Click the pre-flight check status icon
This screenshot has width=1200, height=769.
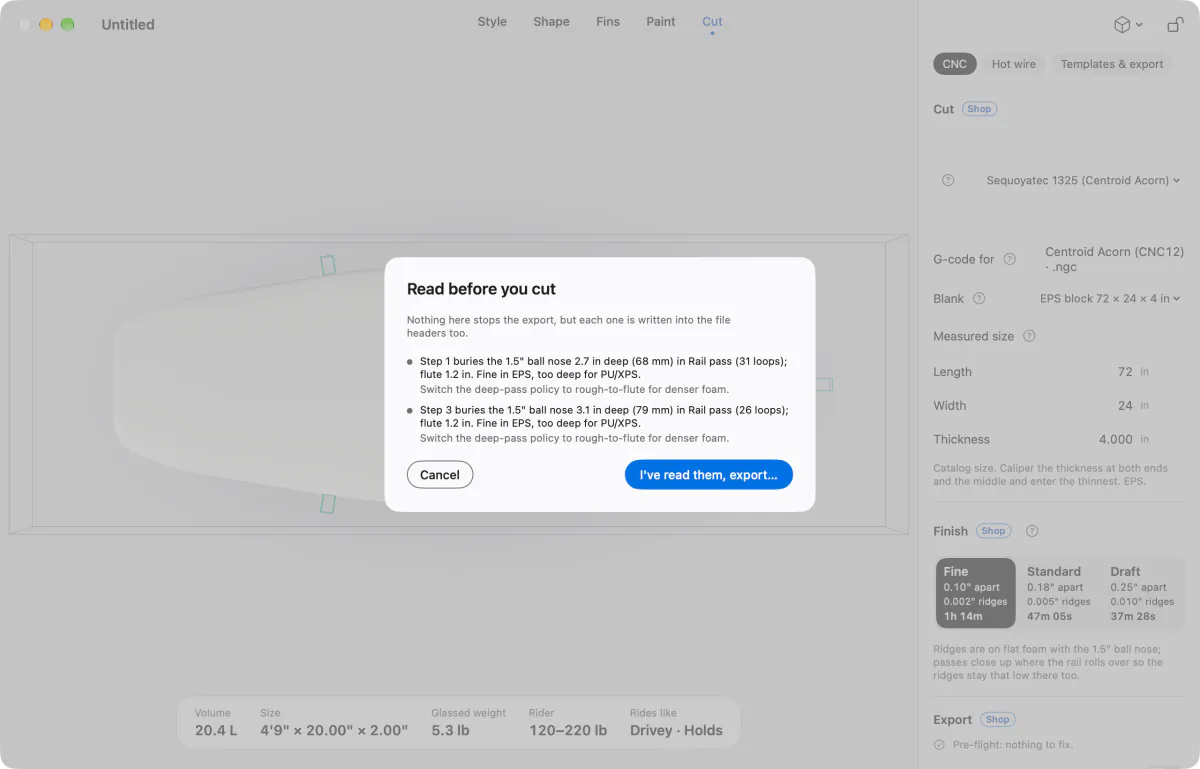point(939,745)
